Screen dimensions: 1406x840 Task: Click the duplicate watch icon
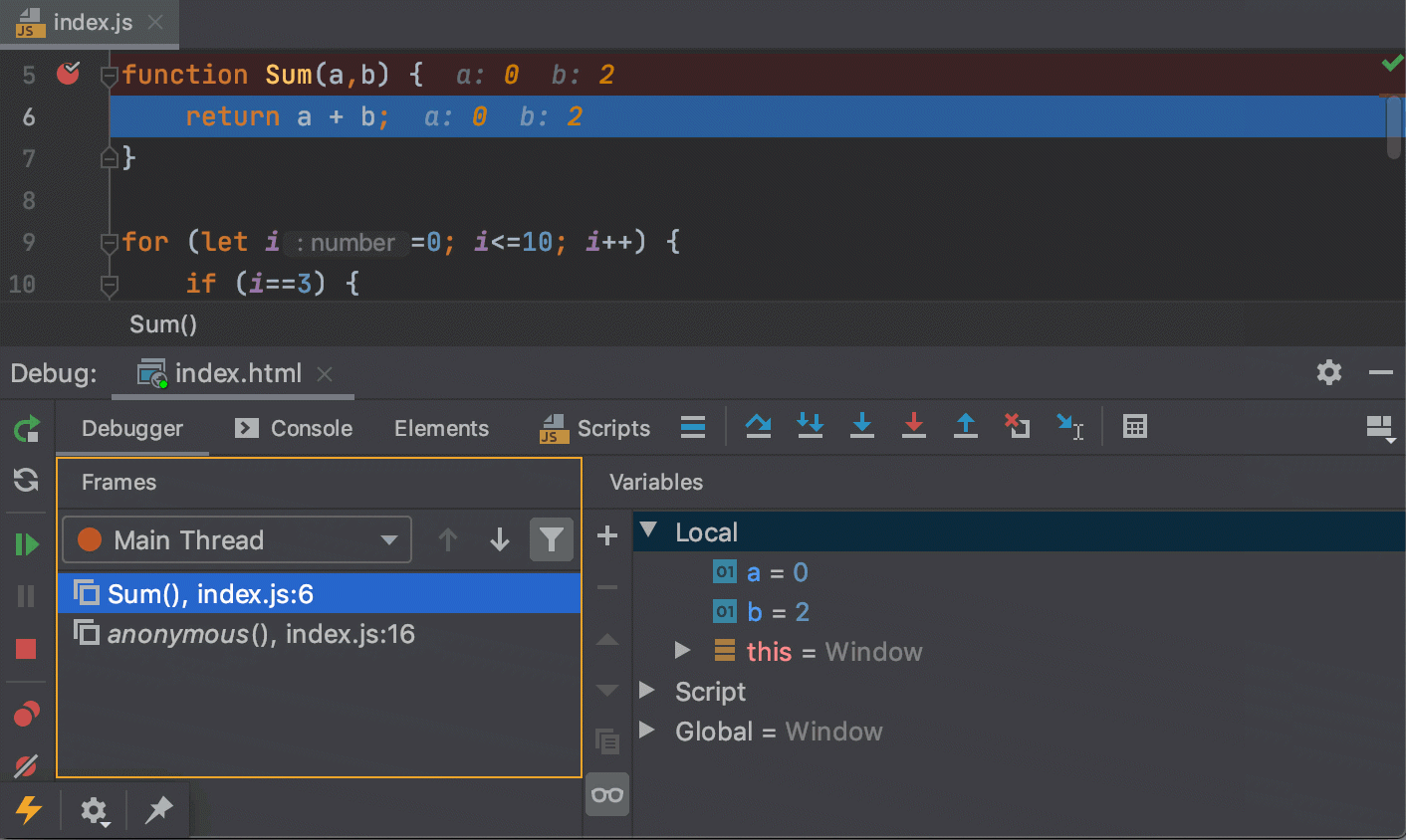click(x=607, y=741)
